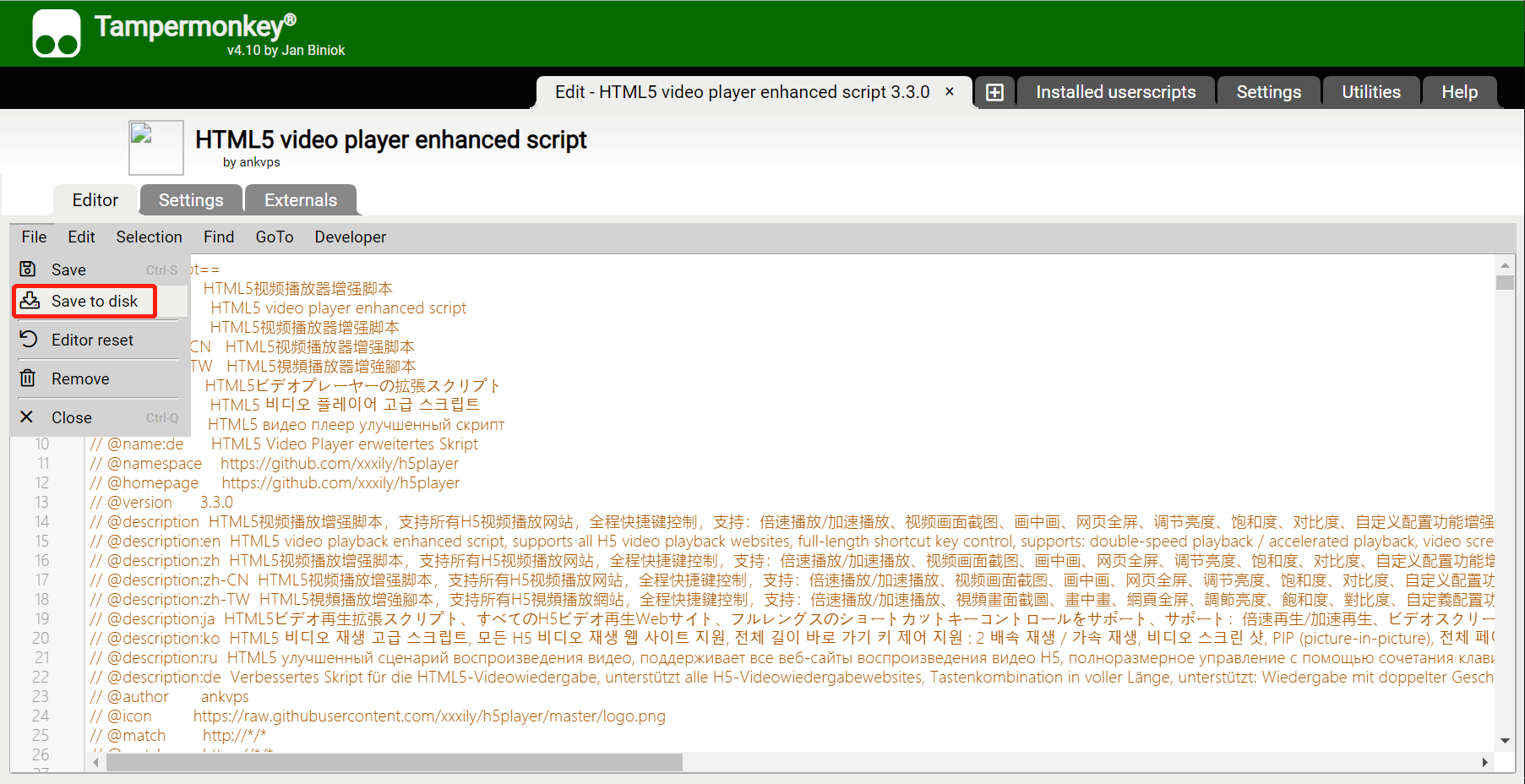The height and width of the screenshot is (784, 1525).
Task: Click the vertical scrollbar up arrow
Action: [x=1505, y=265]
